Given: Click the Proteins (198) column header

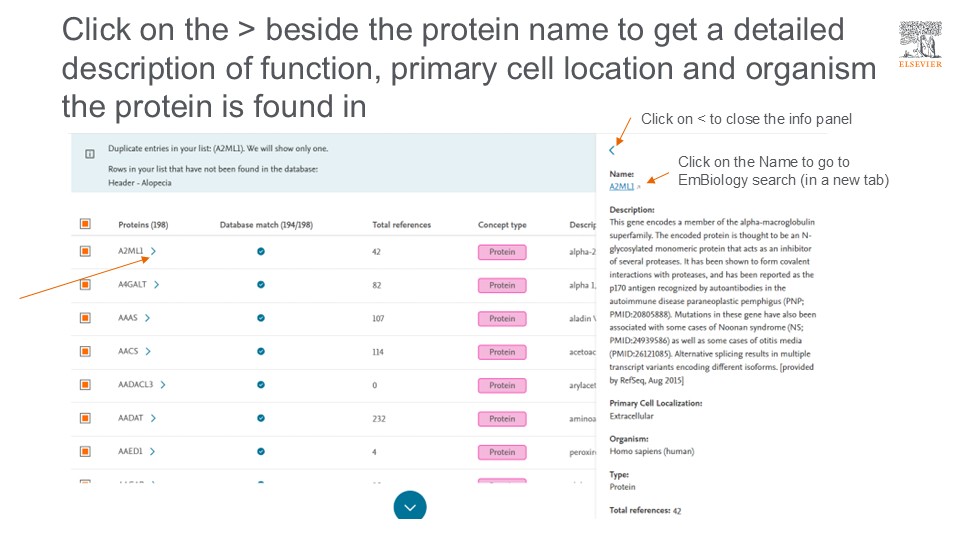Looking at the screenshot, I should pos(143,225).
